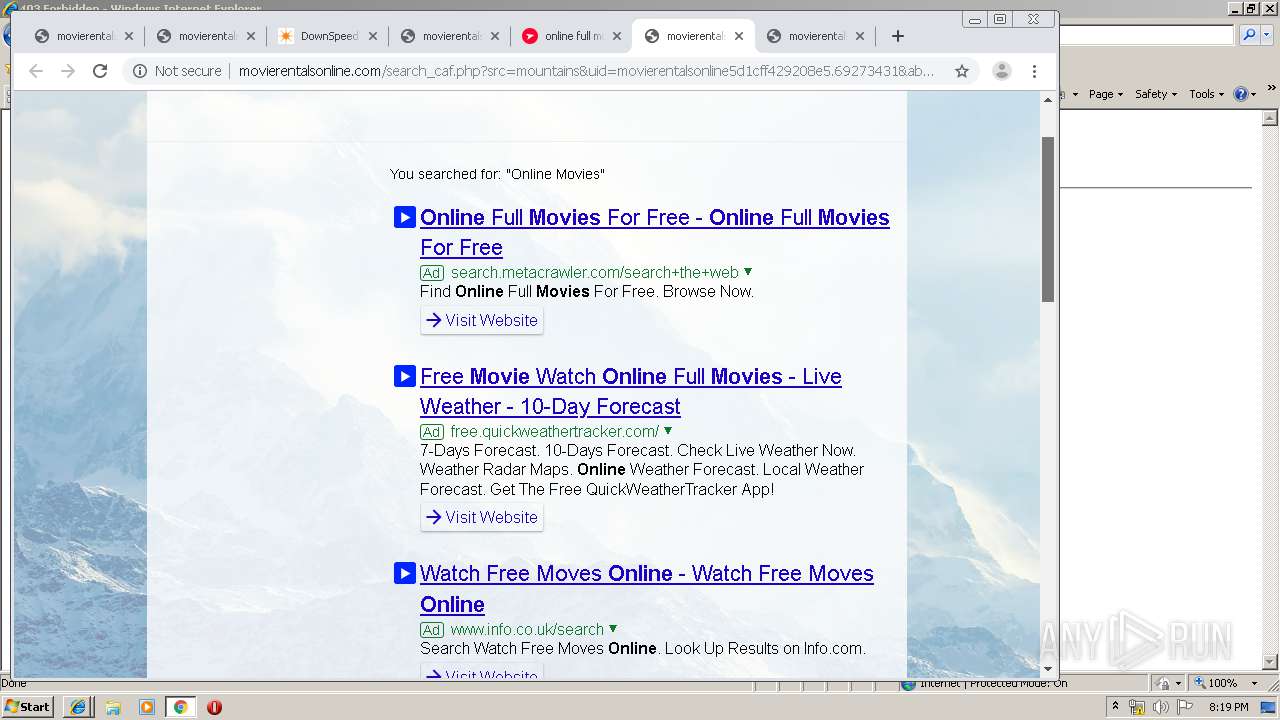
Task: Close the first movierental tab
Action: (x=129, y=36)
